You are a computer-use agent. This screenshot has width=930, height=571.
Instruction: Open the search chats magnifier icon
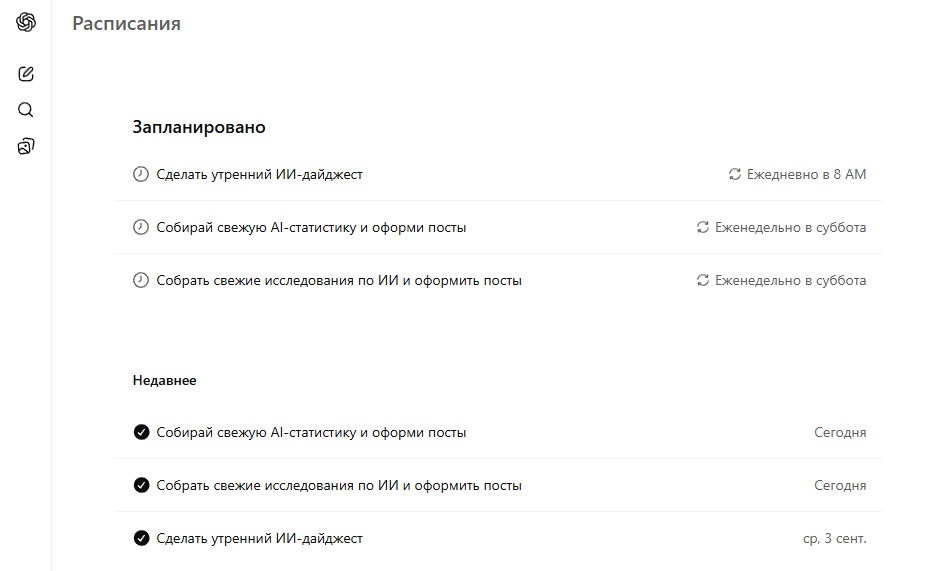(x=26, y=110)
